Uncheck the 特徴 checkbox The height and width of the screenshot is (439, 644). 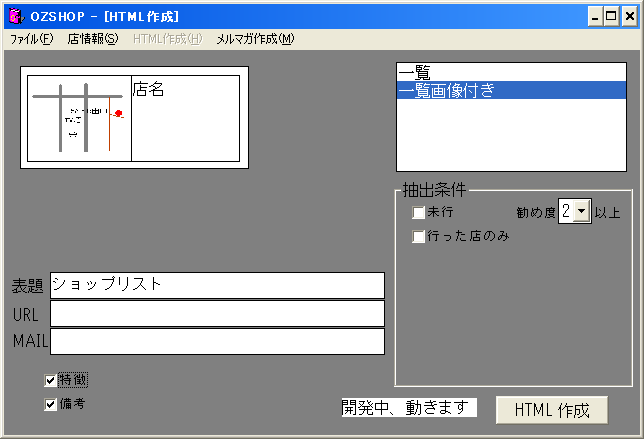pos(51,380)
